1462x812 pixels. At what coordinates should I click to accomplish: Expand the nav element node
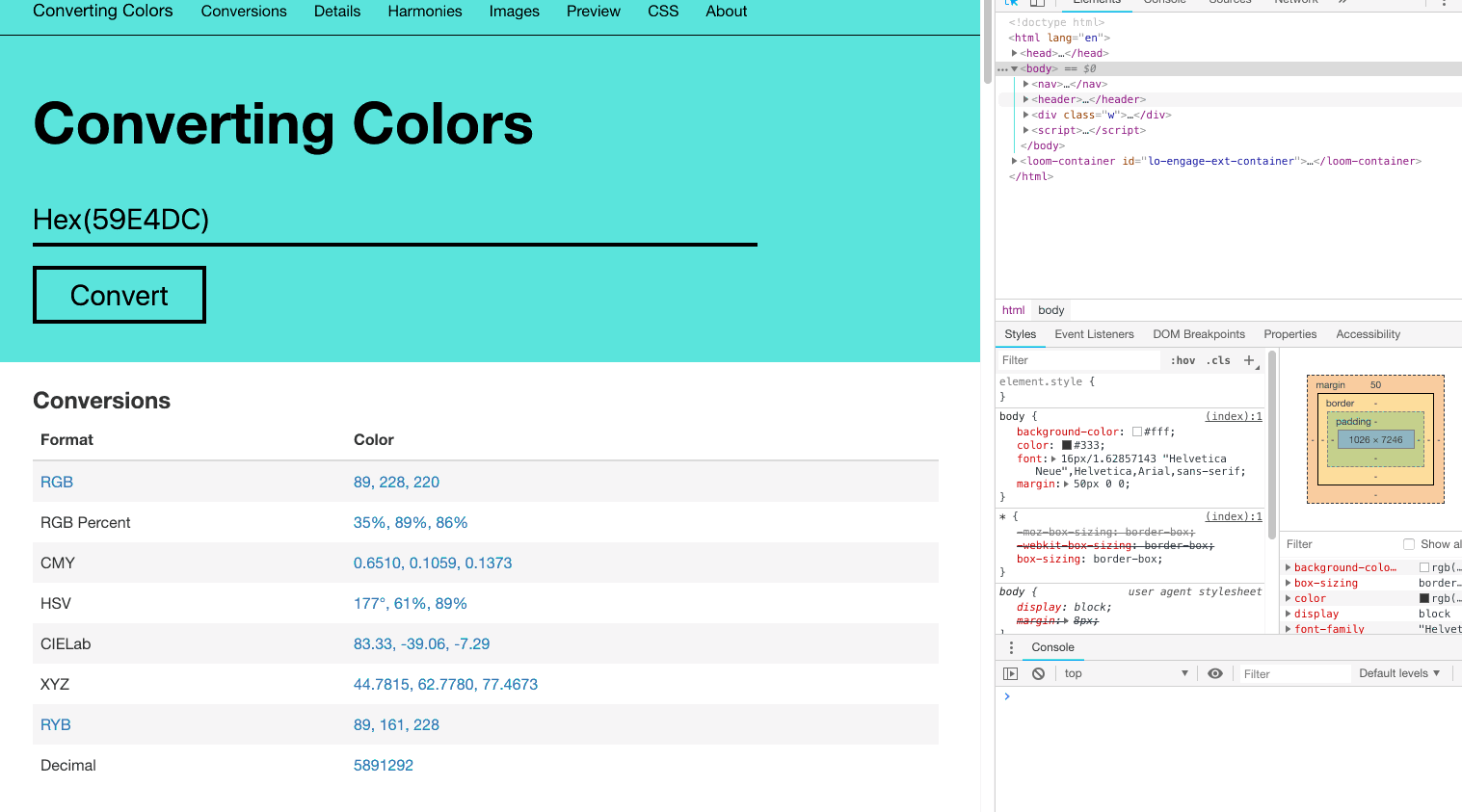pyautogui.click(x=1025, y=85)
